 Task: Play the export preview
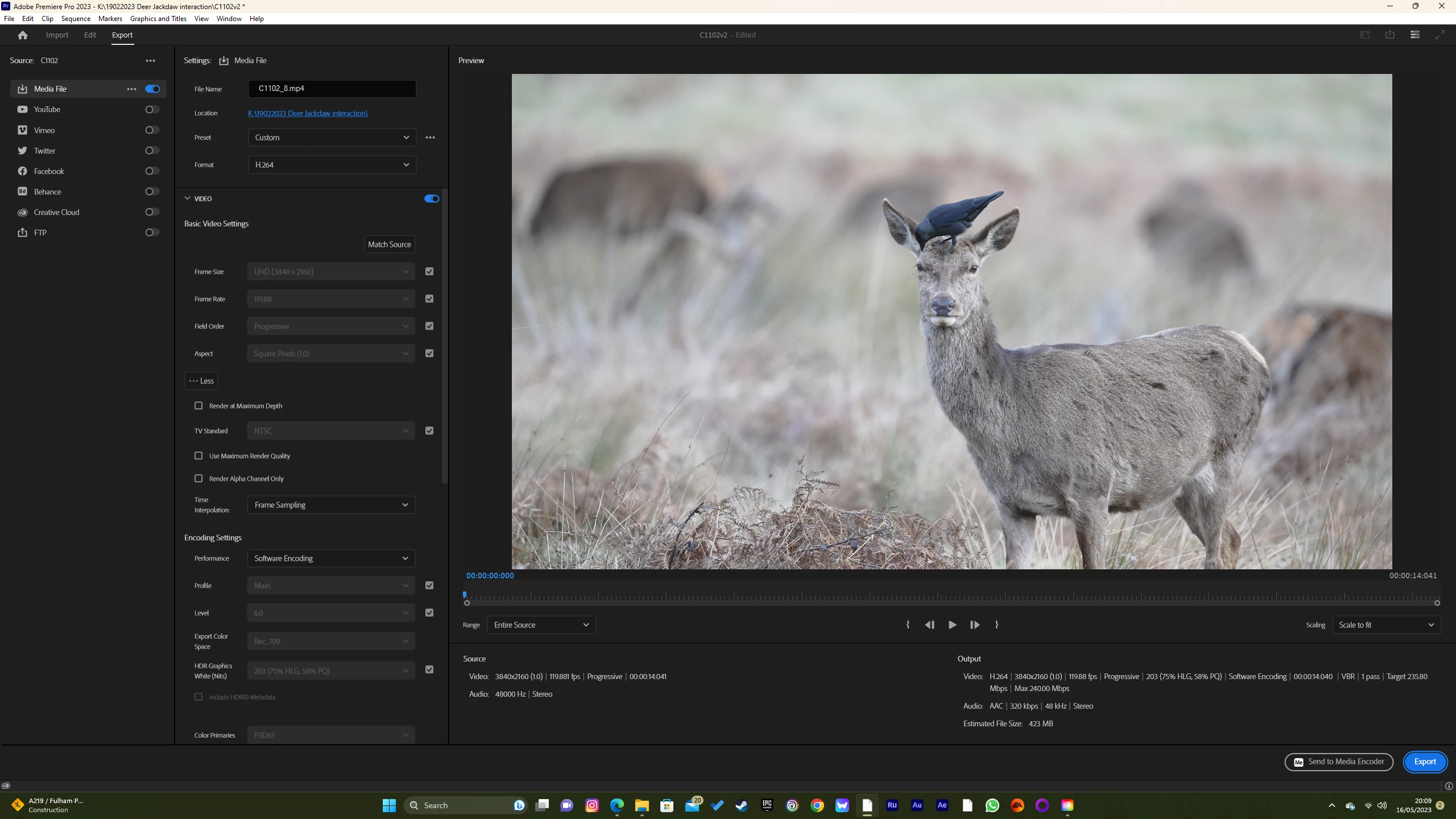coord(952,624)
